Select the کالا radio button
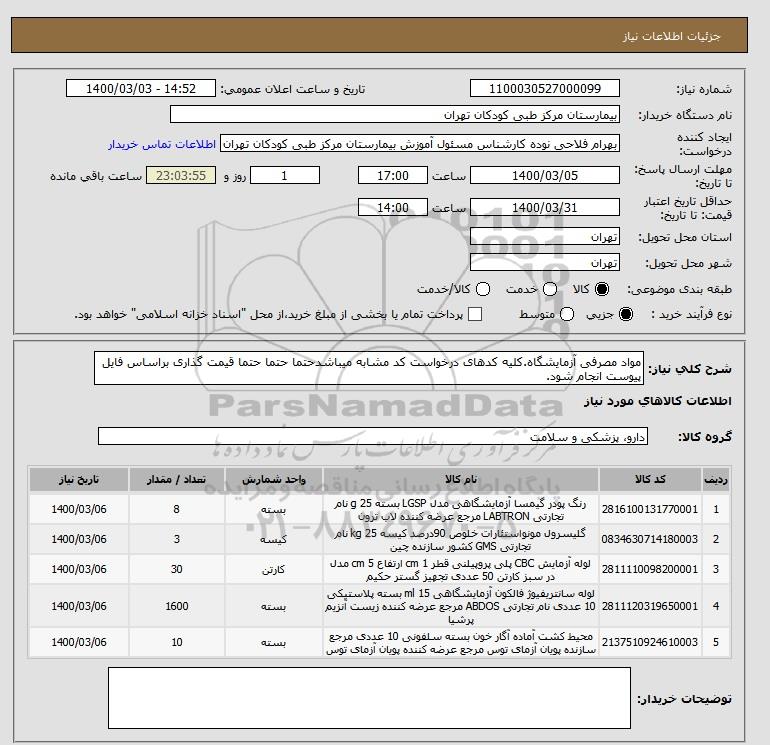This screenshot has width=770, height=745. (x=602, y=289)
